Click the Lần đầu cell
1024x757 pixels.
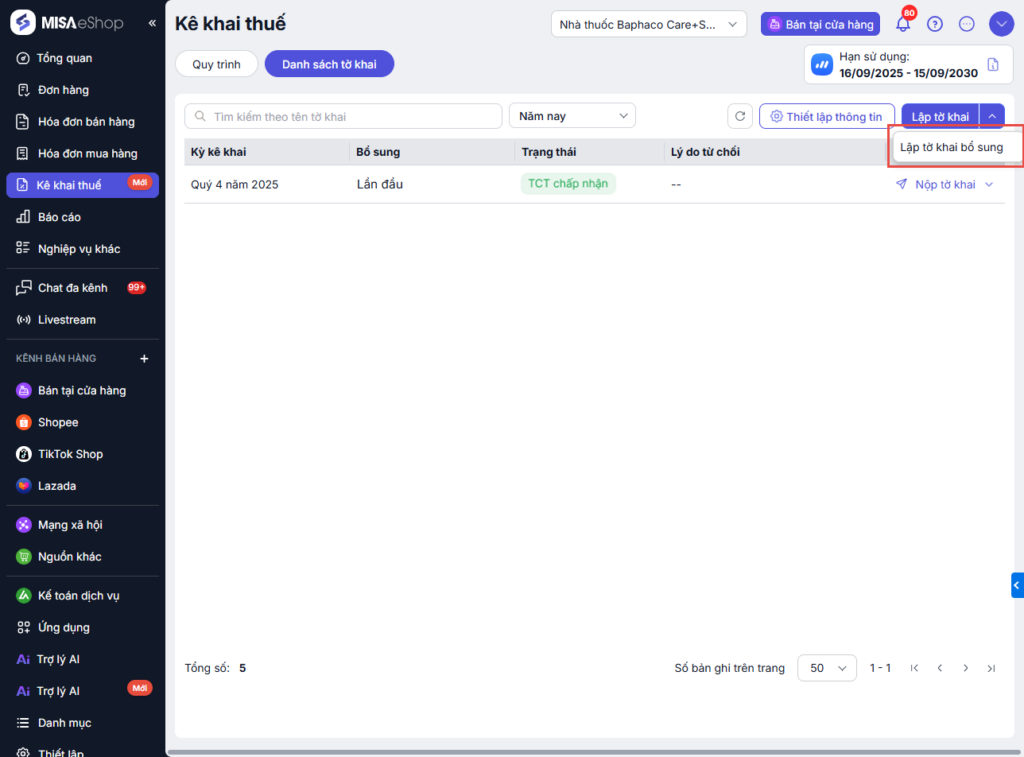(x=379, y=184)
